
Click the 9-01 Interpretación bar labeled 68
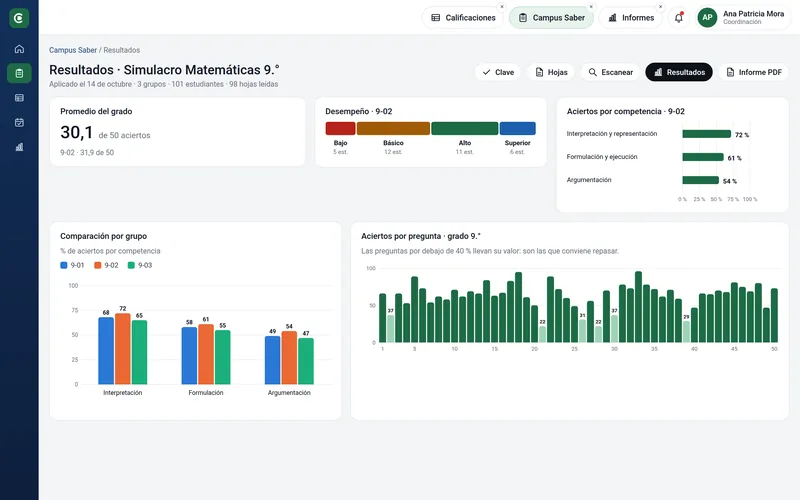click(x=106, y=351)
